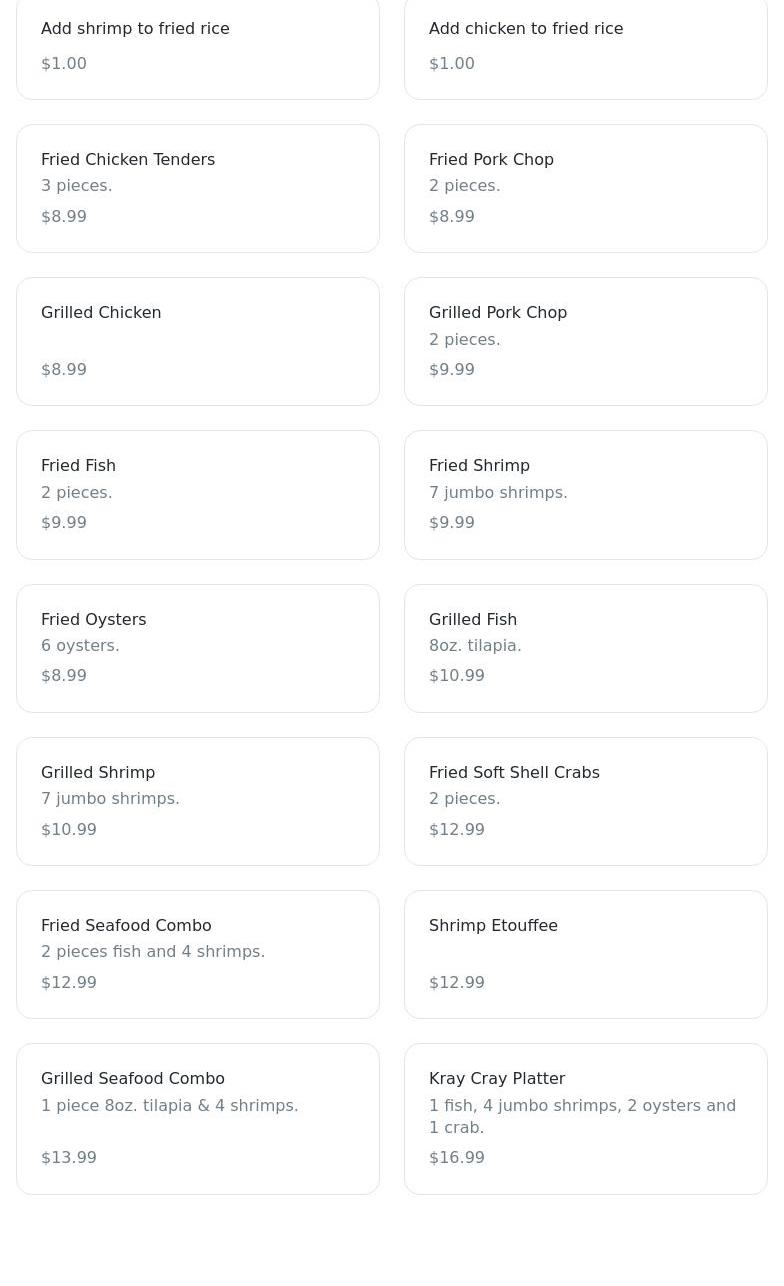This screenshot has width=784, height=1286.
Task: Choose the Fried Pork Chop card
Action: 586,188
